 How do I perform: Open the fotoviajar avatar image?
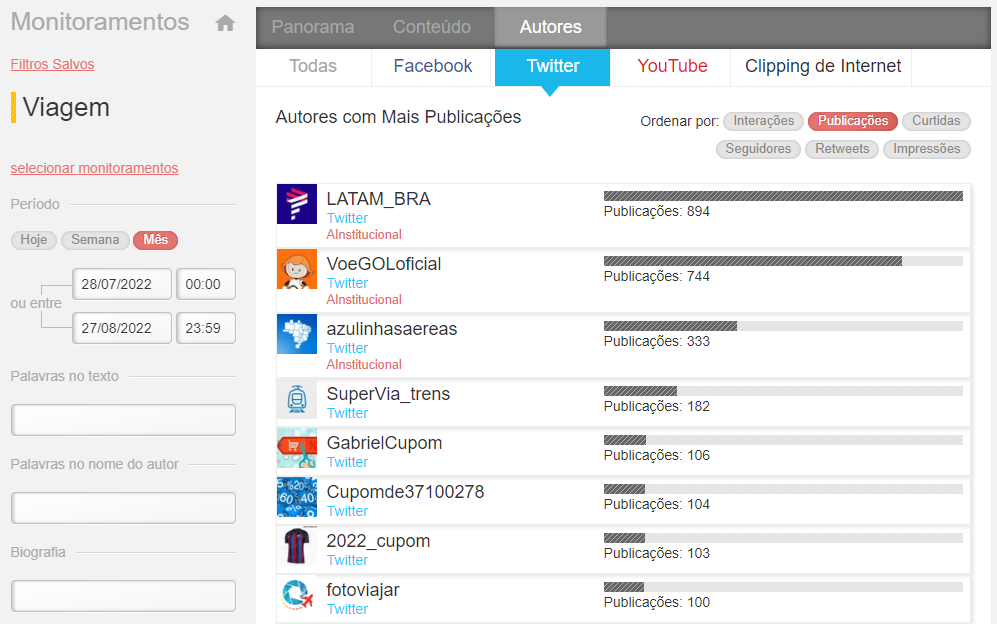pyautogui.click(x=297, y=595)
